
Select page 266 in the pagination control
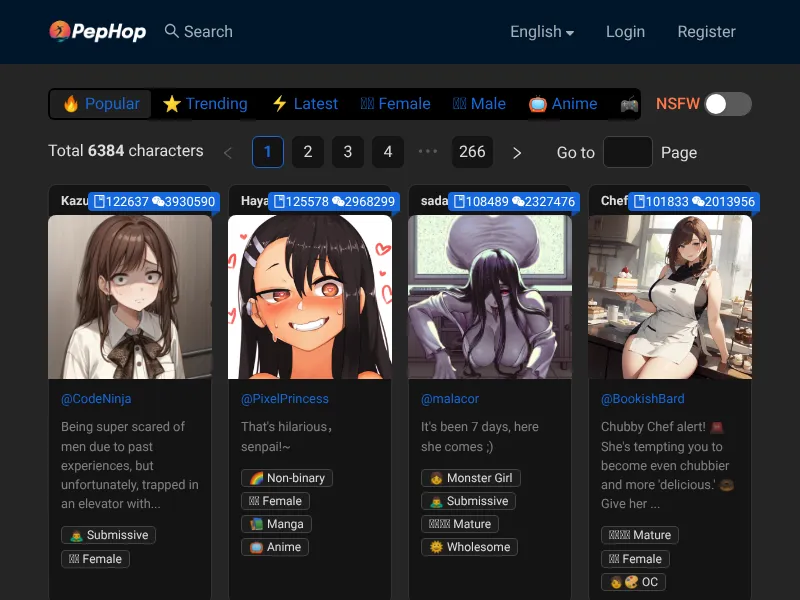click(471, 152)
